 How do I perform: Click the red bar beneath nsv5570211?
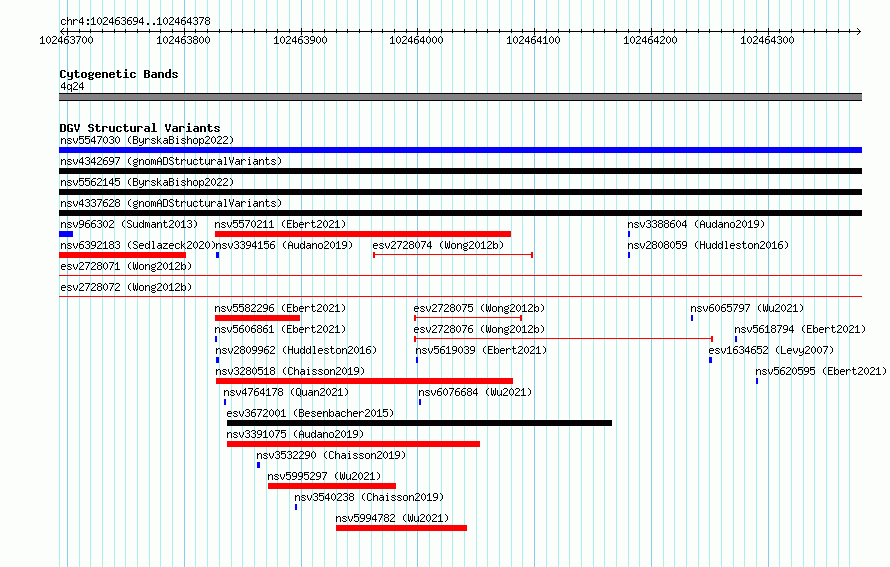point(363,234)
